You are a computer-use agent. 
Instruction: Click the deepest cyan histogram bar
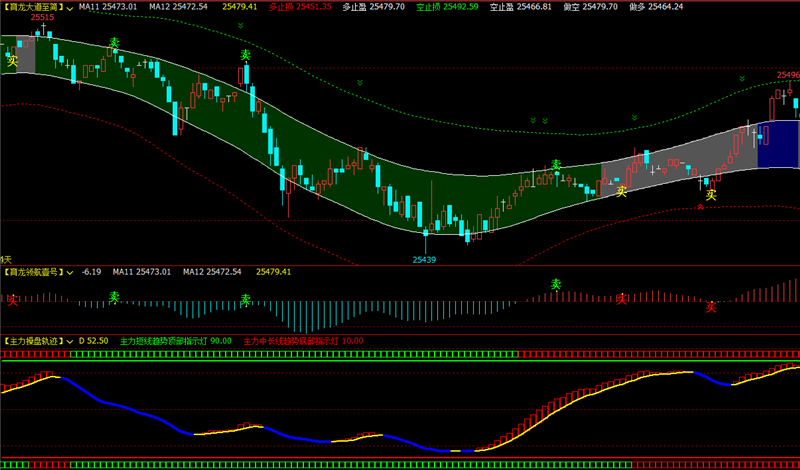tap(306, 317)
